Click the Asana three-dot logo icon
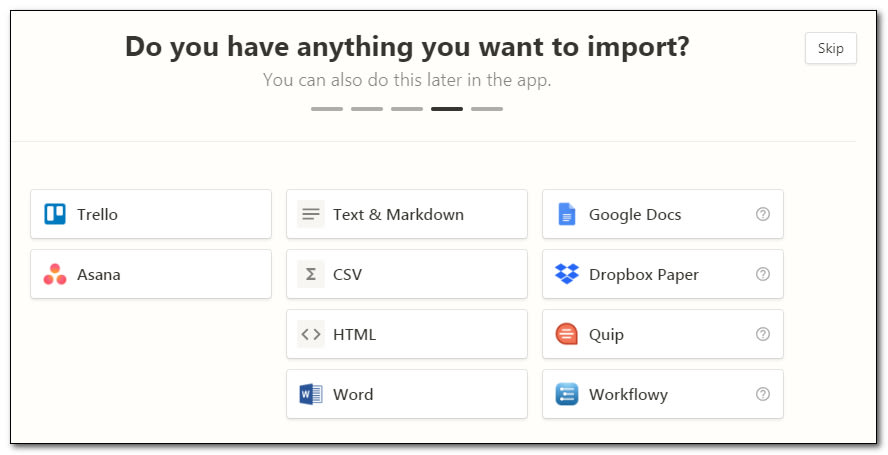 coord(55,274)
